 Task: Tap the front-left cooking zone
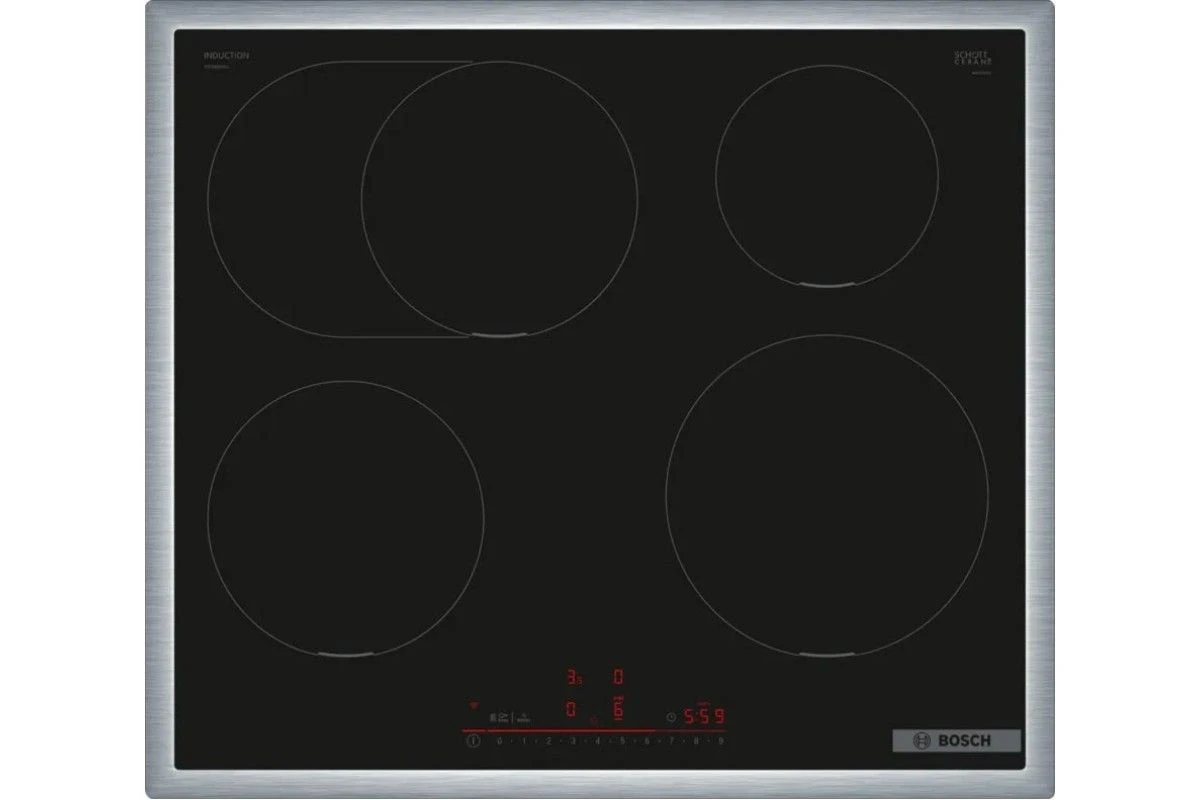pos(346,519)
